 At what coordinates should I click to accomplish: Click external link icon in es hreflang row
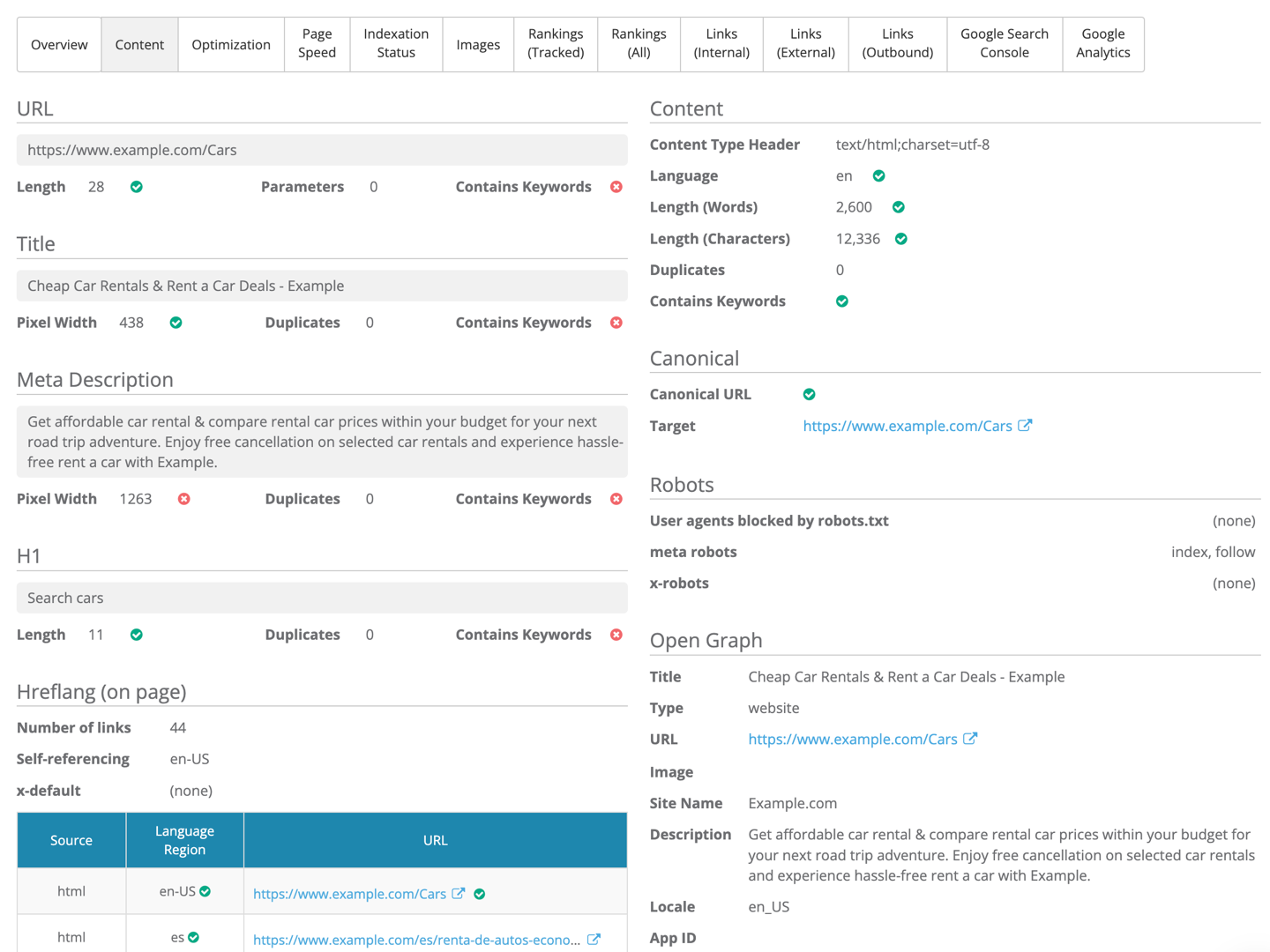[x=594, y=939]
